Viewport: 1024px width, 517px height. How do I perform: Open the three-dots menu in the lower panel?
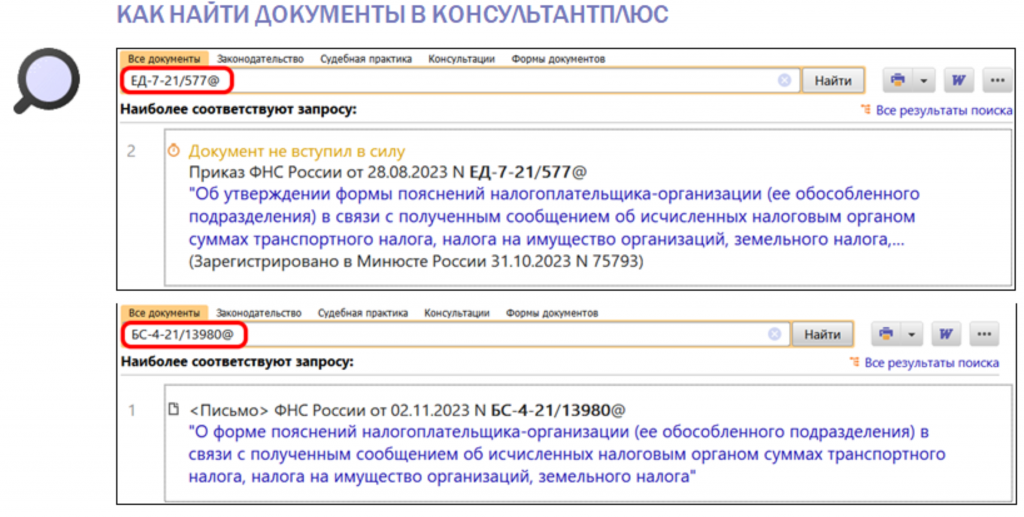[984, 334]
